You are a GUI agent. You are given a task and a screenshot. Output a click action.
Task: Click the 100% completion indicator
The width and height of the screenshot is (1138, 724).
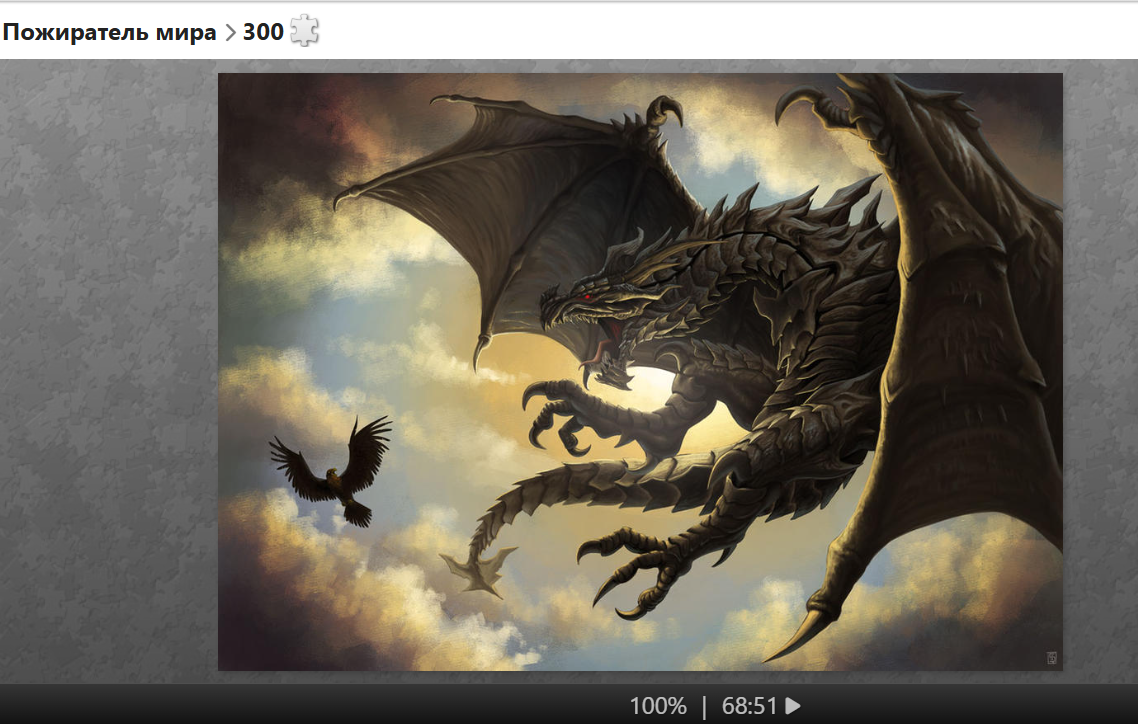coord(657,706)
